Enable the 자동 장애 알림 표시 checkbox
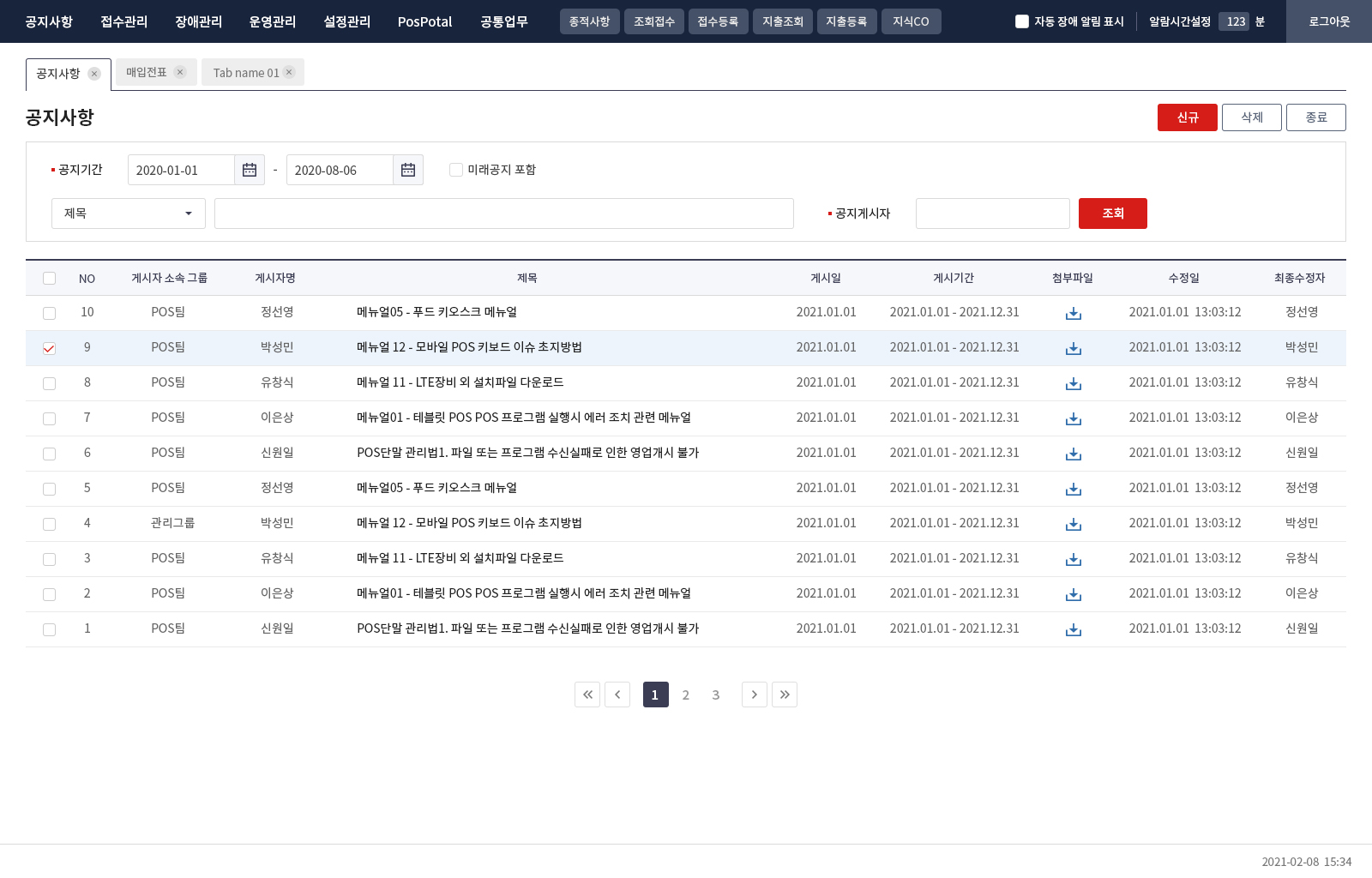This screenshot has height=878, width=1372. (1022, 21)
